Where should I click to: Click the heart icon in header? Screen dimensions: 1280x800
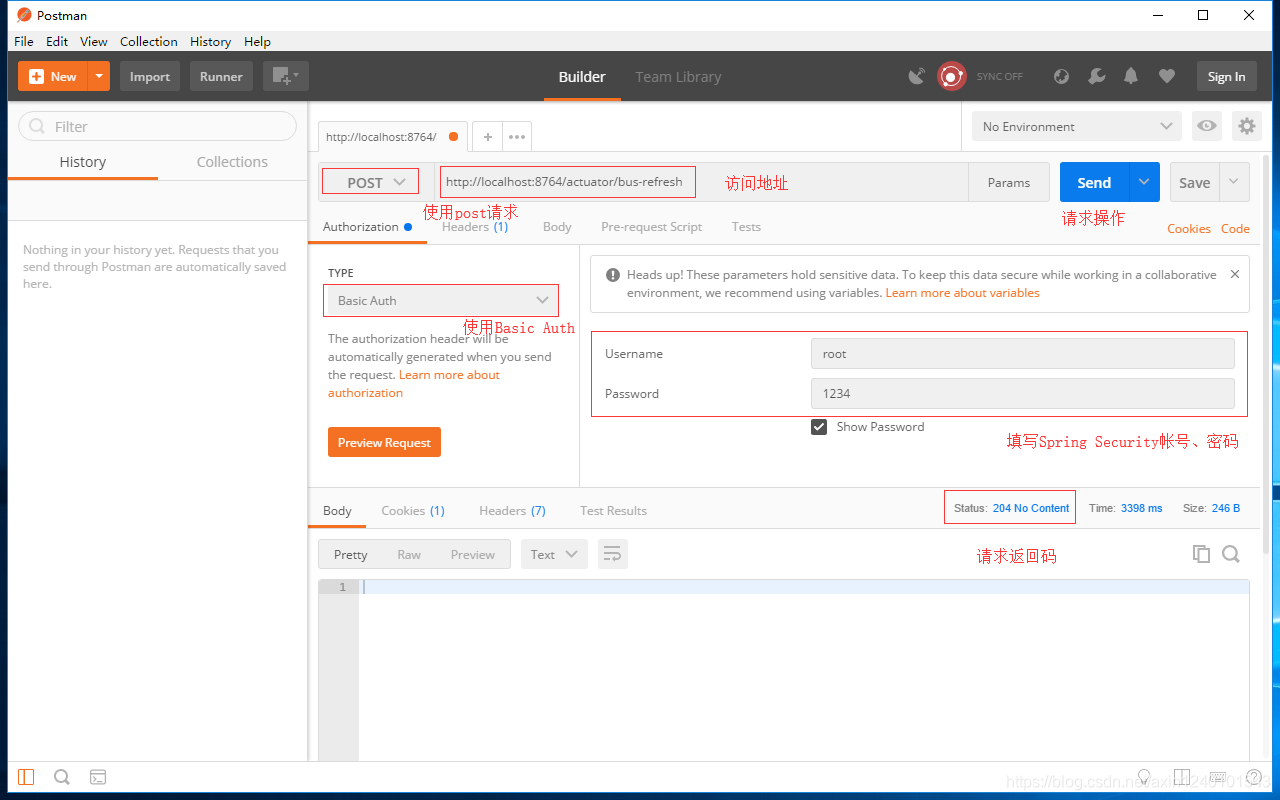pos(1166,76)
